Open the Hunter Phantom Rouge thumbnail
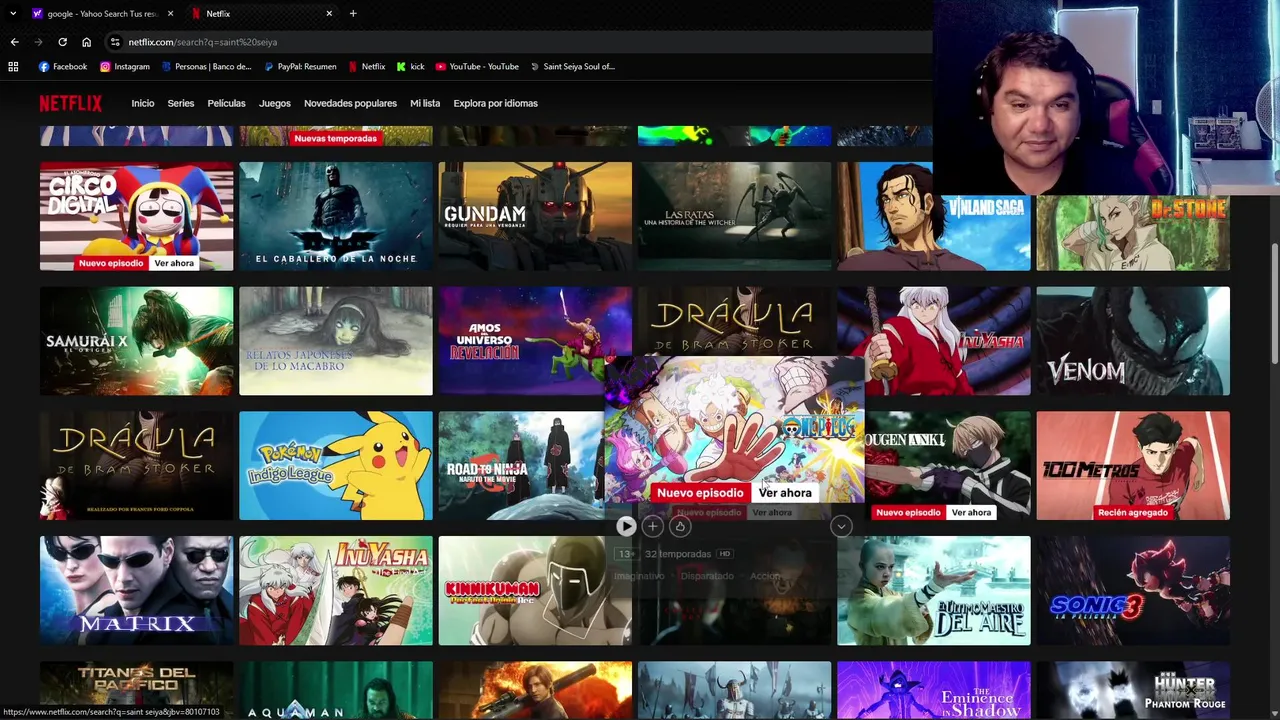This screenshot has width=1280, height=720. [1133, 690]
